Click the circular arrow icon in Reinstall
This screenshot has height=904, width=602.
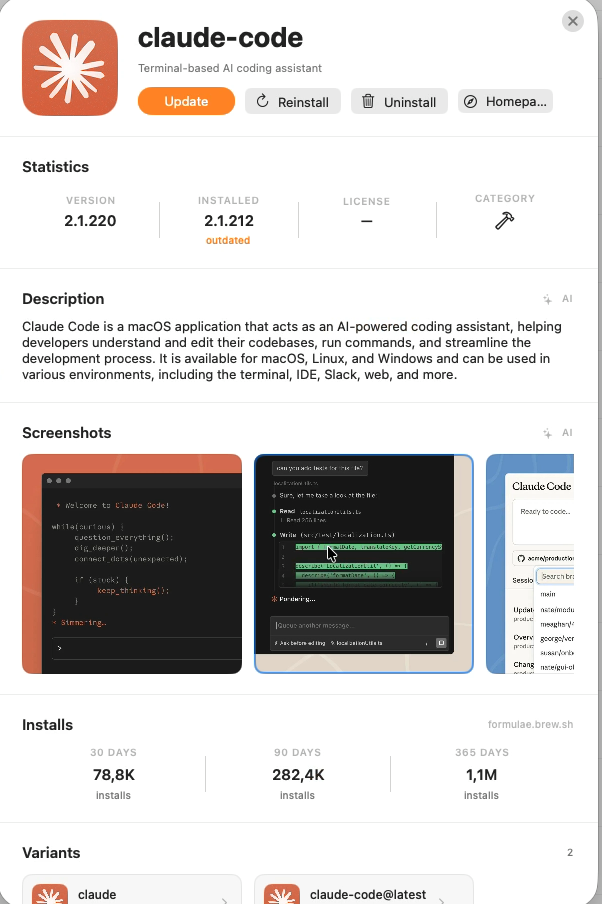pyautogui.click(x=262, y=101)
